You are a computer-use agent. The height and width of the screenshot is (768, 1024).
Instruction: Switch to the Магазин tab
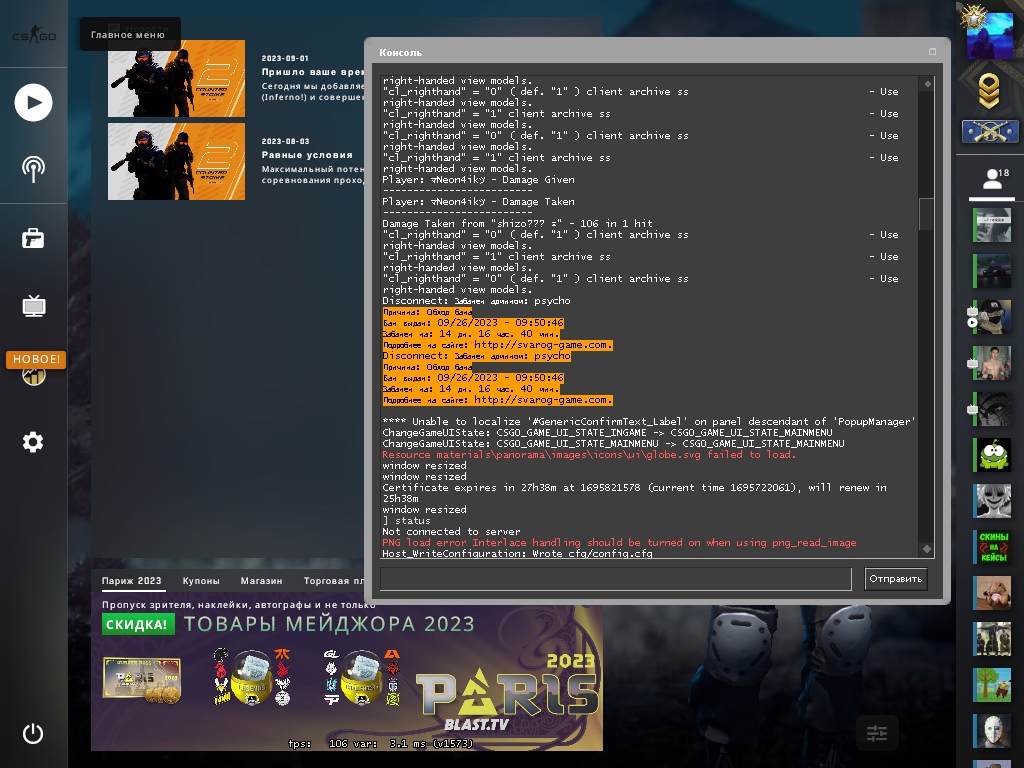(261, 581)
